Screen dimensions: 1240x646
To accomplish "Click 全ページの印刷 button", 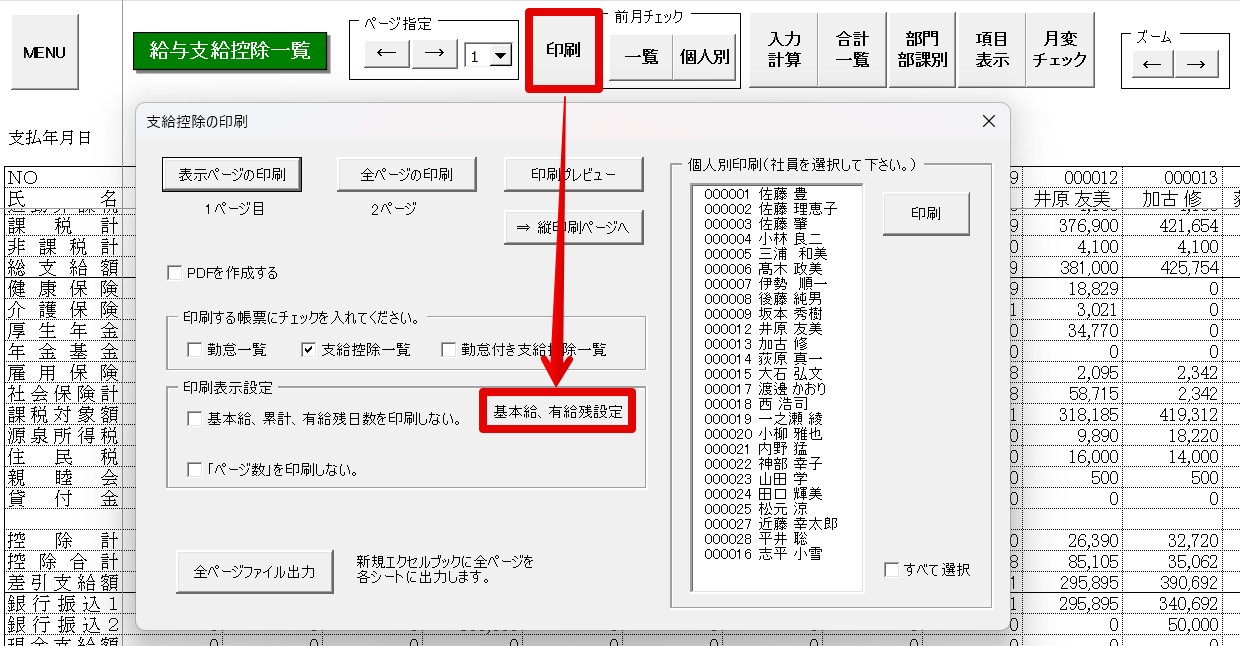I will click(406, 174).
